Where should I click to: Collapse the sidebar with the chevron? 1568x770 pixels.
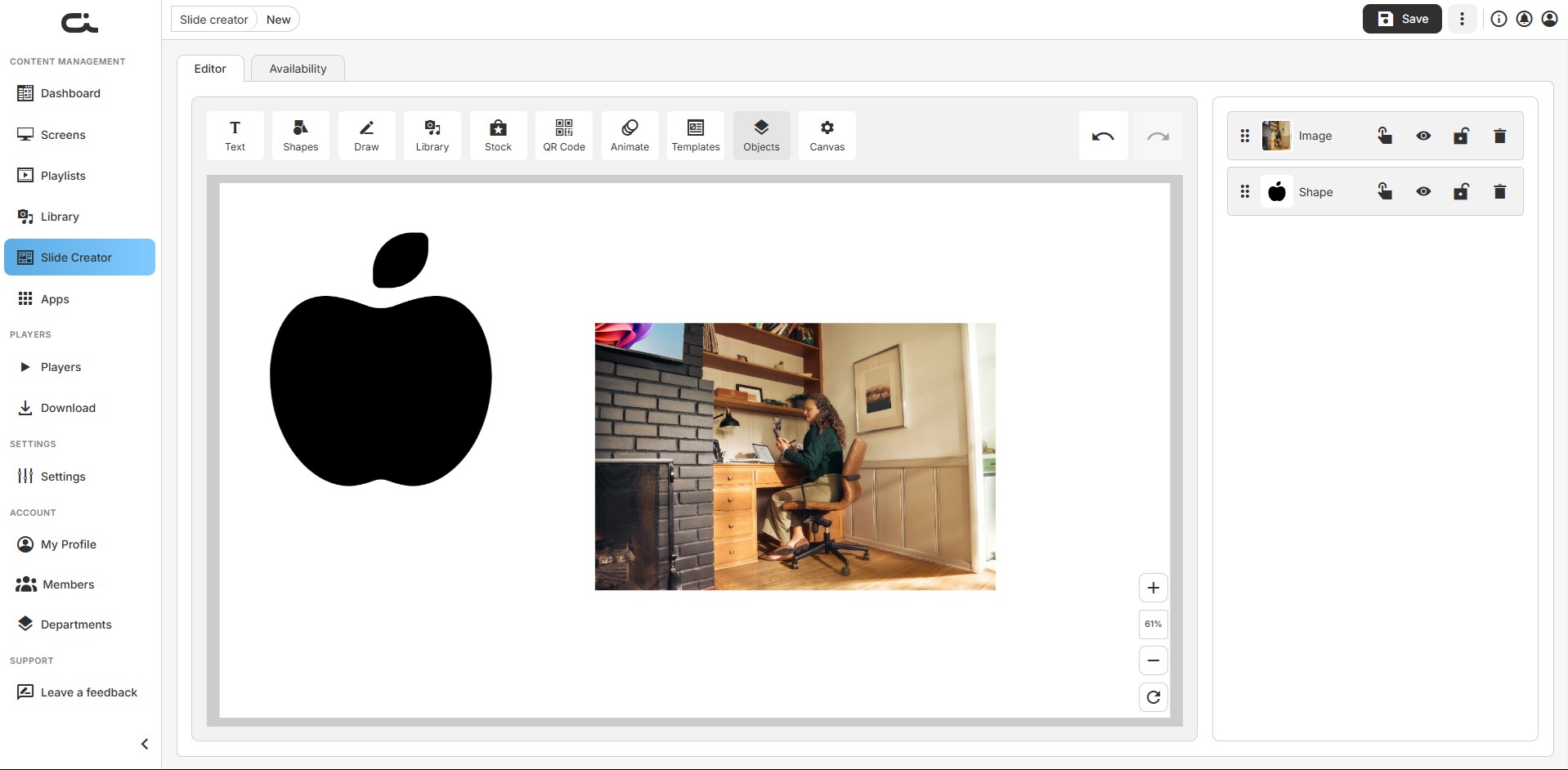pyautogui.click(x=145, y=744)
